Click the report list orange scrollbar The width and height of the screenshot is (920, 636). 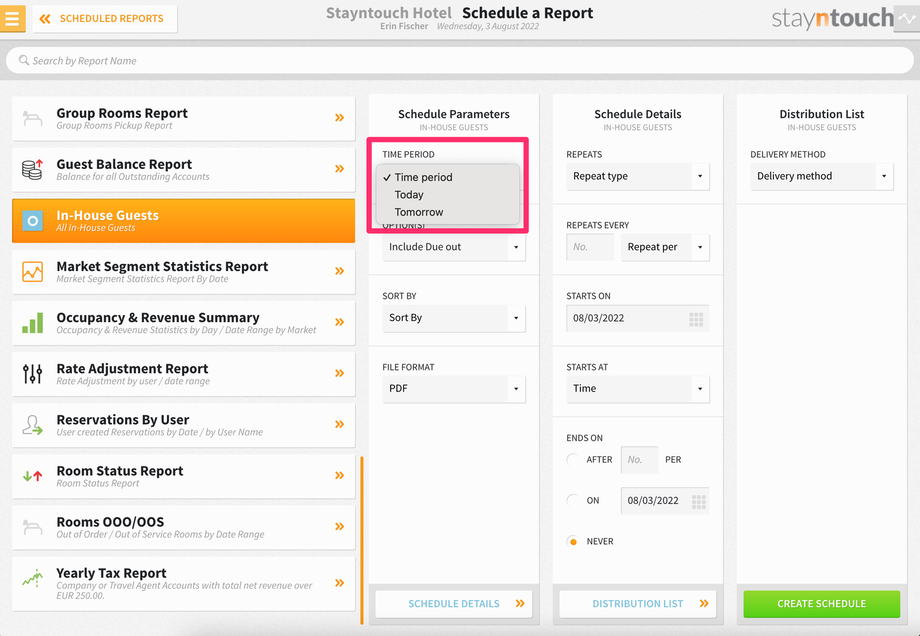click(361, 540)
